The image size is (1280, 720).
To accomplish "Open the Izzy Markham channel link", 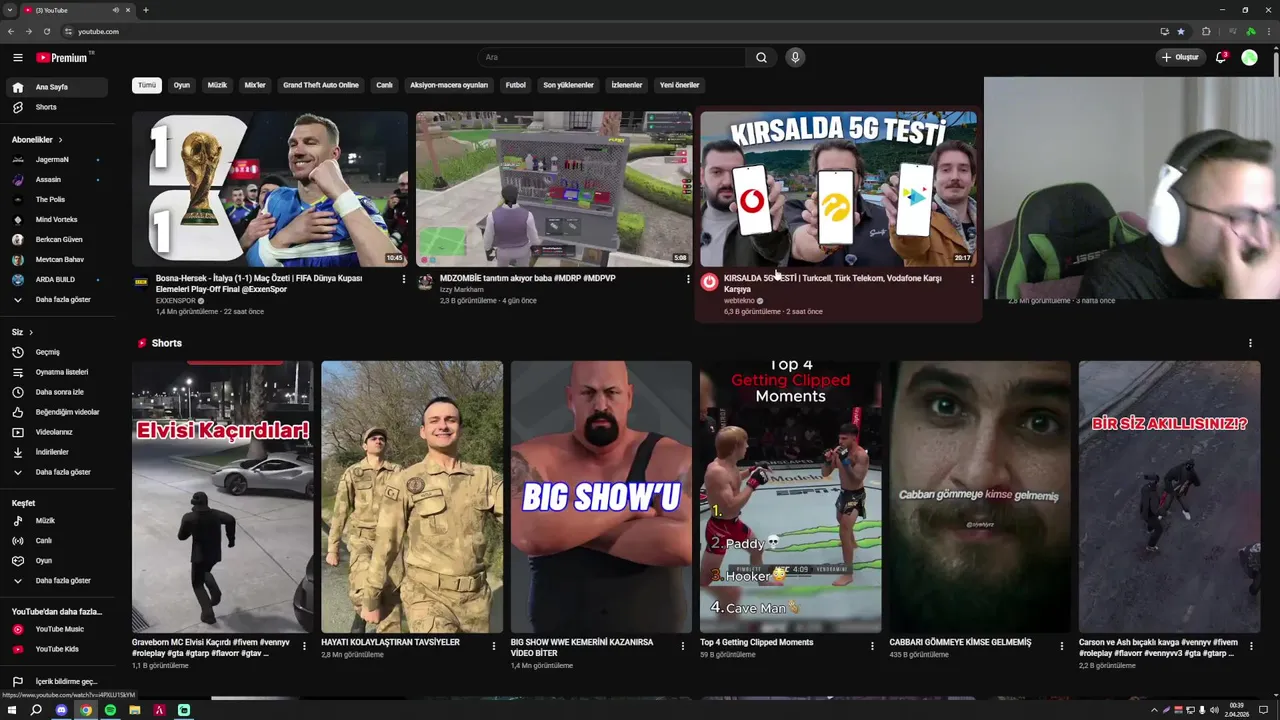I will point(462,290).
